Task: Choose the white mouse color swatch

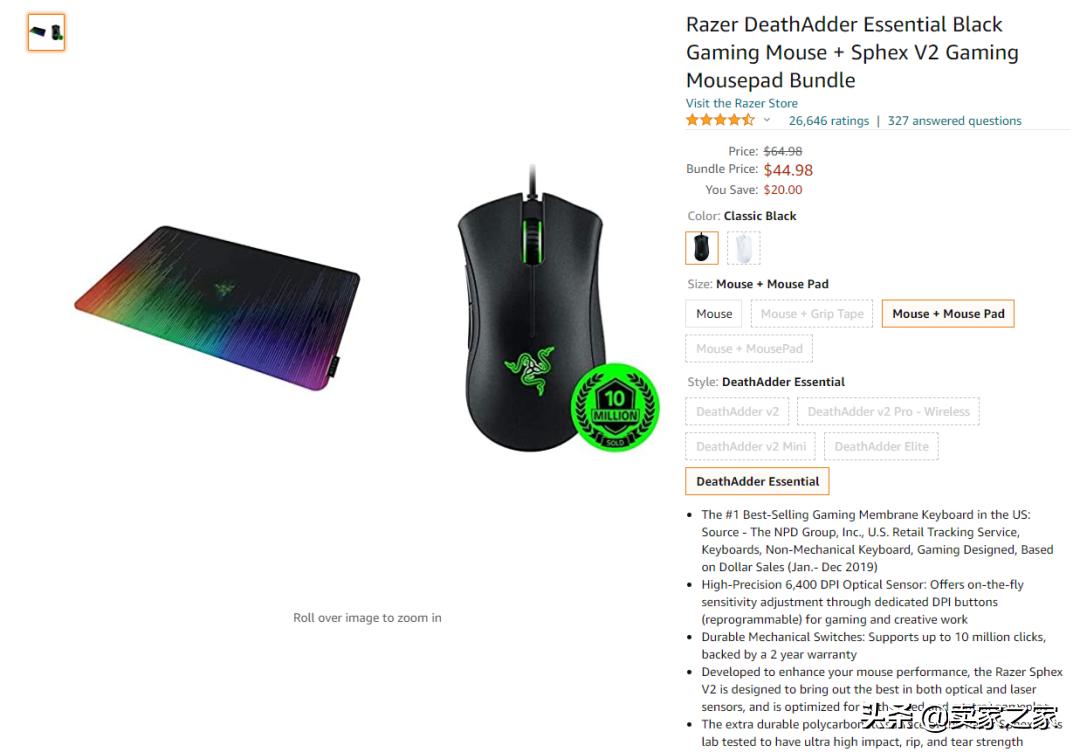Action: (743, 247)
